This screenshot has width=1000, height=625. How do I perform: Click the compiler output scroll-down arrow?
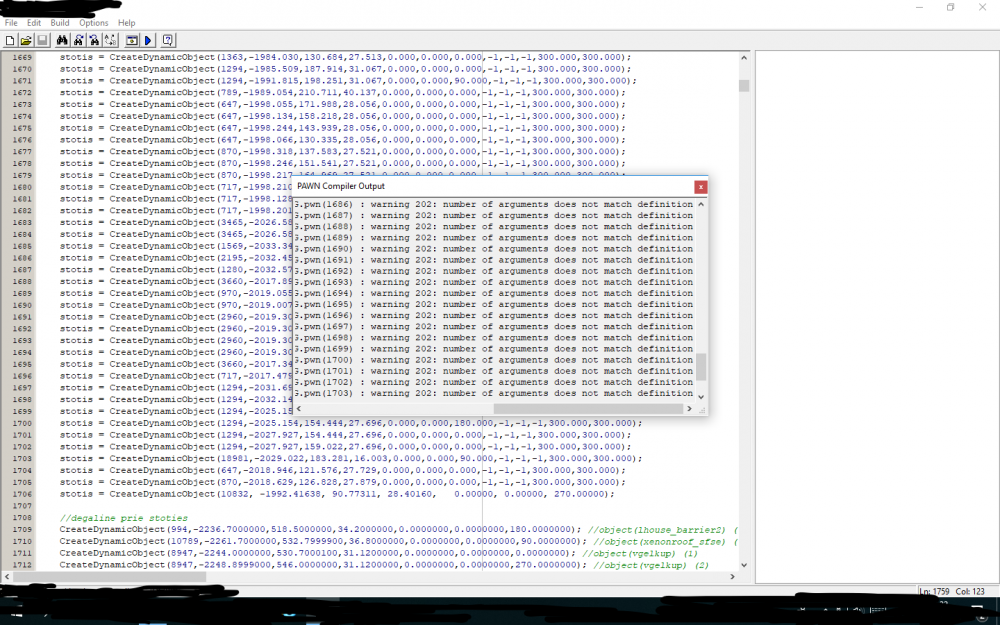(x=701, y=397)
